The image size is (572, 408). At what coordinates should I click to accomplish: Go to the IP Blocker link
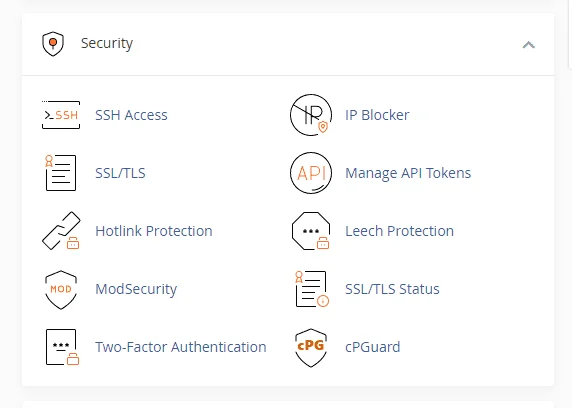click(x=377, y=115)
